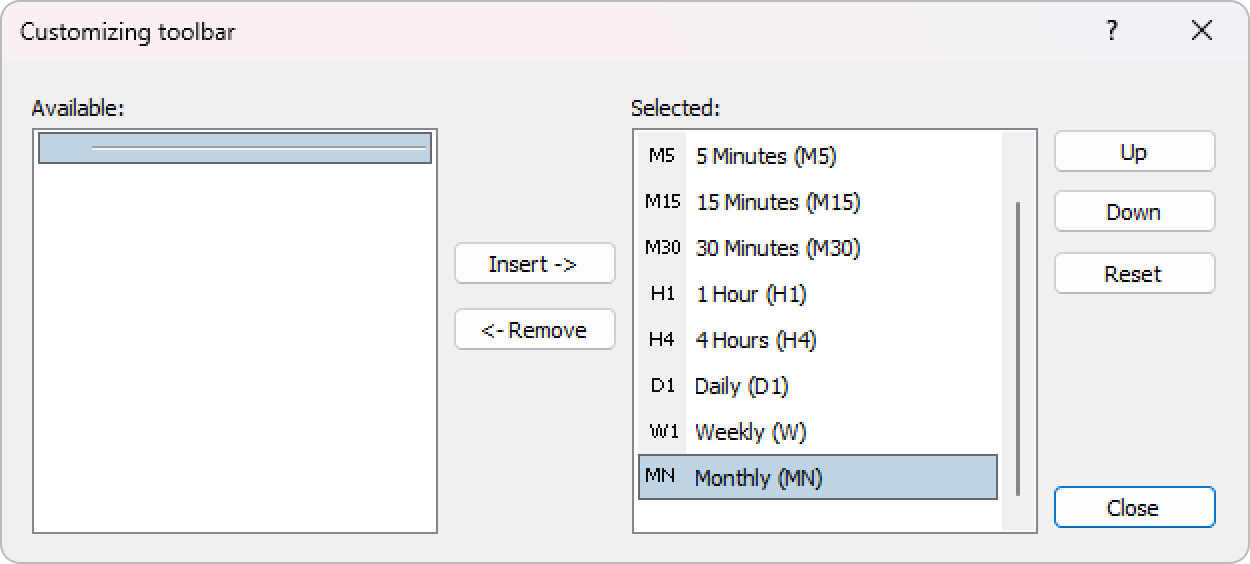
Task: Select the "30 Minutes (M30)" row text
Action: point(778,249)
